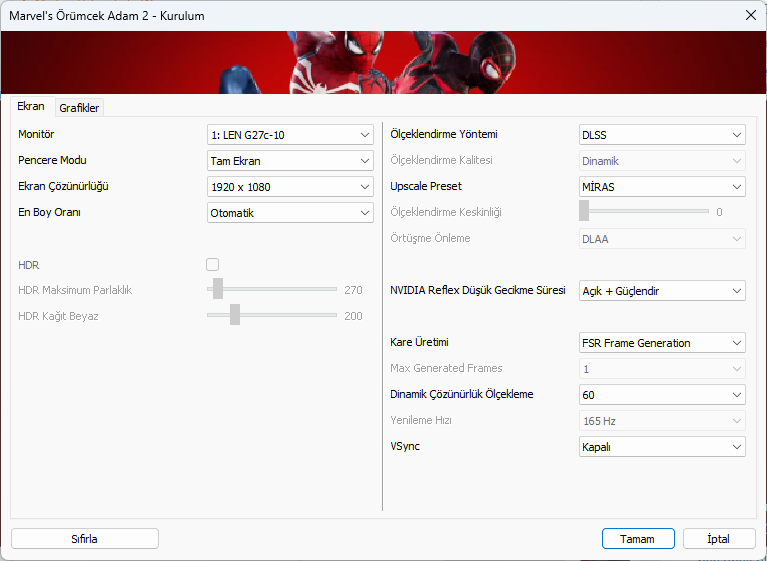The image size is (767, 561).
Task: Open the Ölçeklendirme Yöntemi dropdown
Action: pyautogui.click(x=662, y=135)
